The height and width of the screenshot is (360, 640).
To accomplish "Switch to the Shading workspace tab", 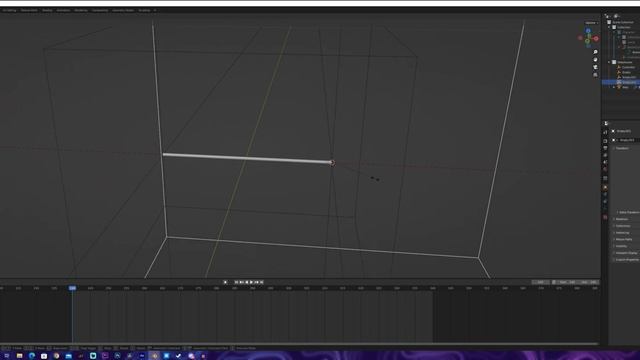I will [x=47, y=10].
